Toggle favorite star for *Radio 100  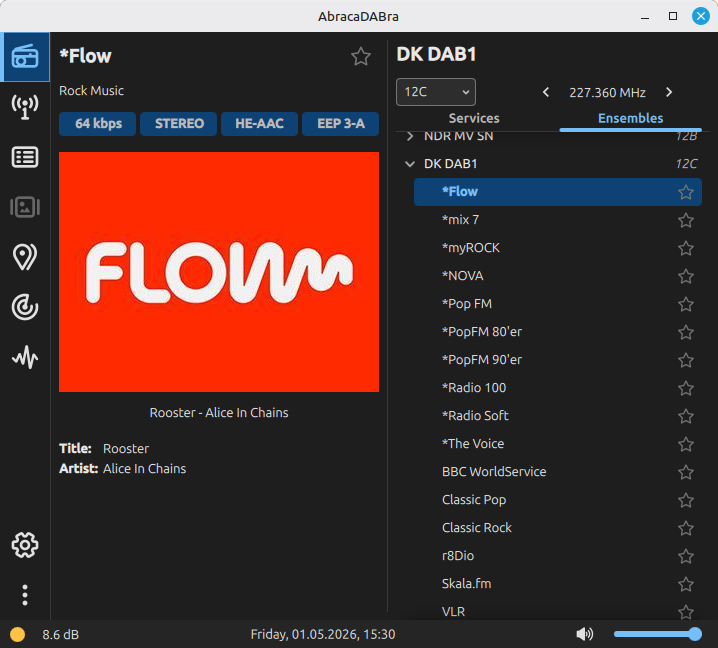coord(685,388)
